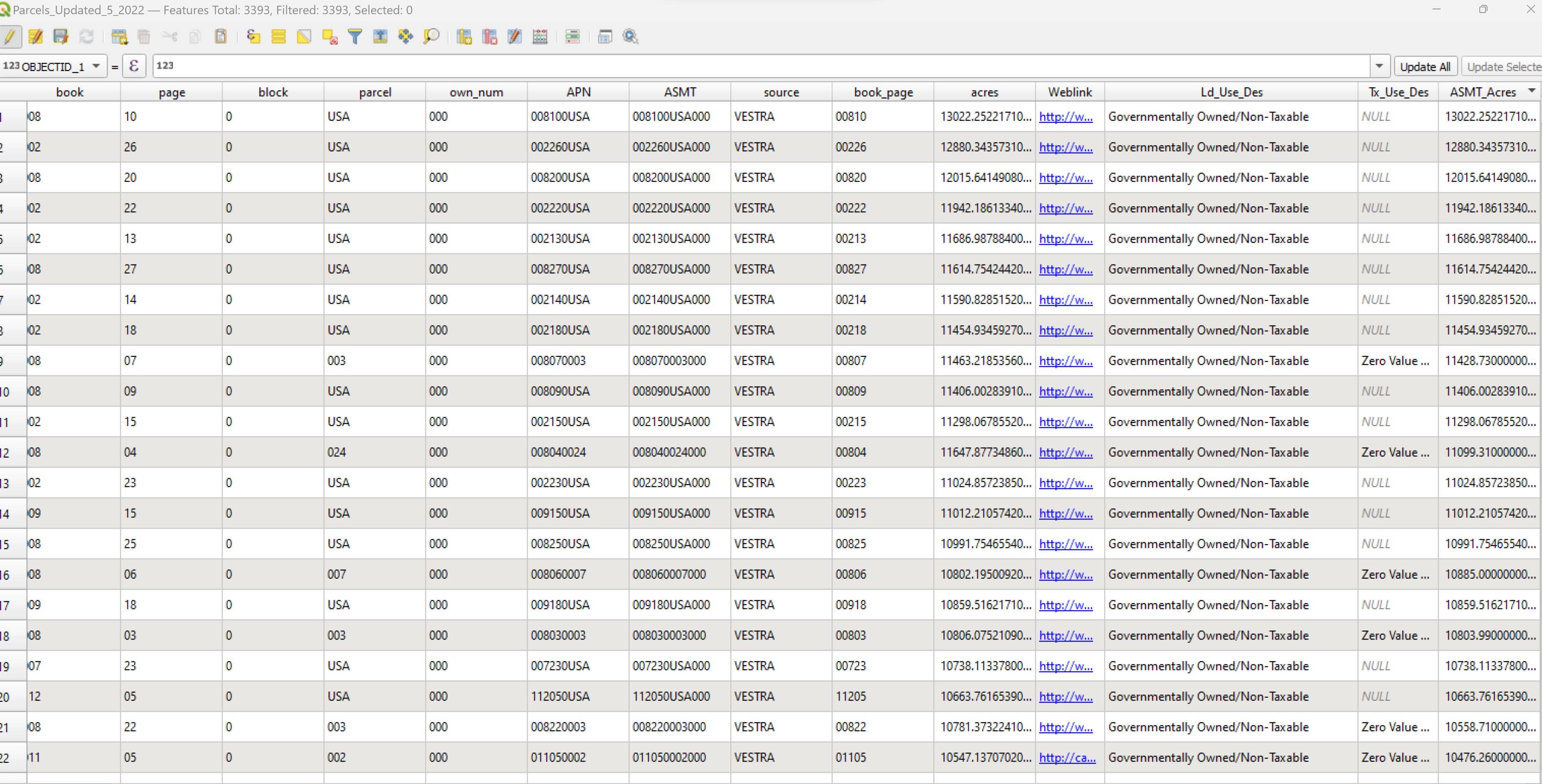Dock the attribute table window
Viewport: 1542px width, 784px height.
[x=605, y=37]
